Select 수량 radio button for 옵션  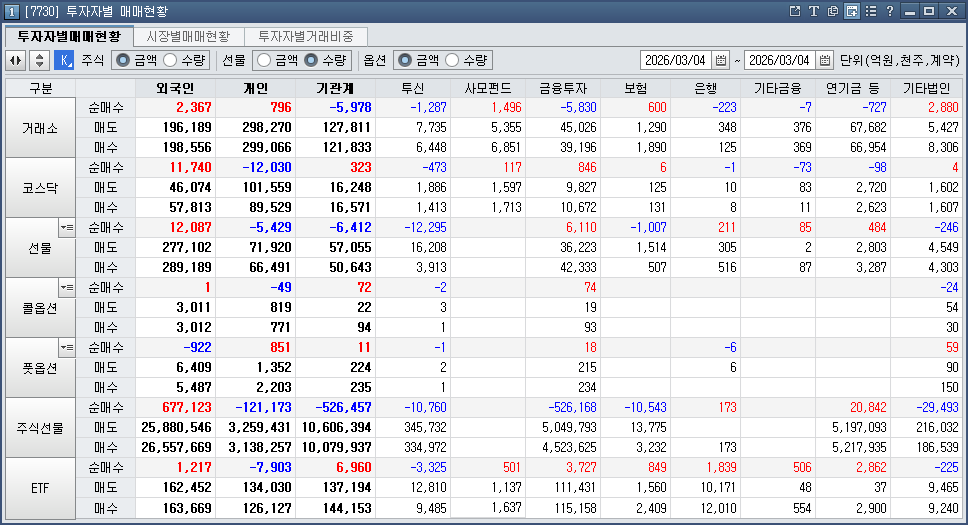(453, 60)
